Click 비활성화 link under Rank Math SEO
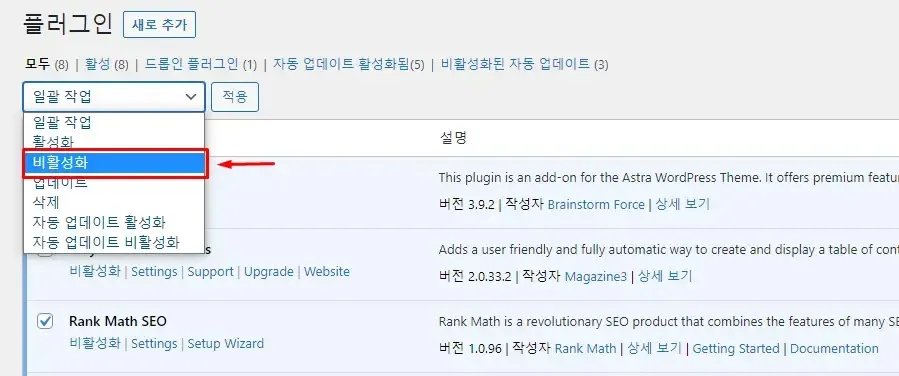899x376 pixels. pyautogui.click(x=95, y=343)
